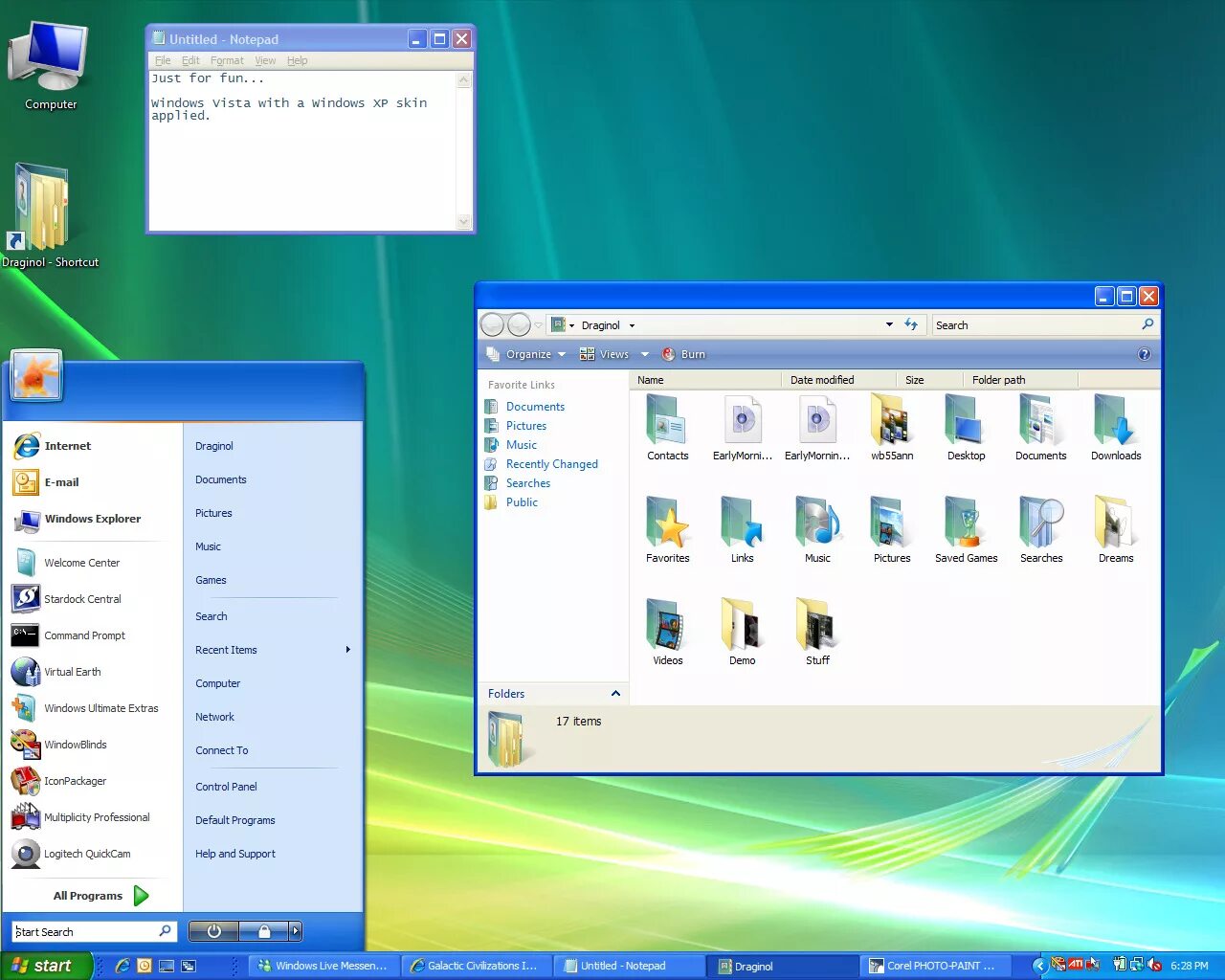Open Notepad Format menu
The image size is (1225, 980).
pyautogui.click(x=227, y=60)
